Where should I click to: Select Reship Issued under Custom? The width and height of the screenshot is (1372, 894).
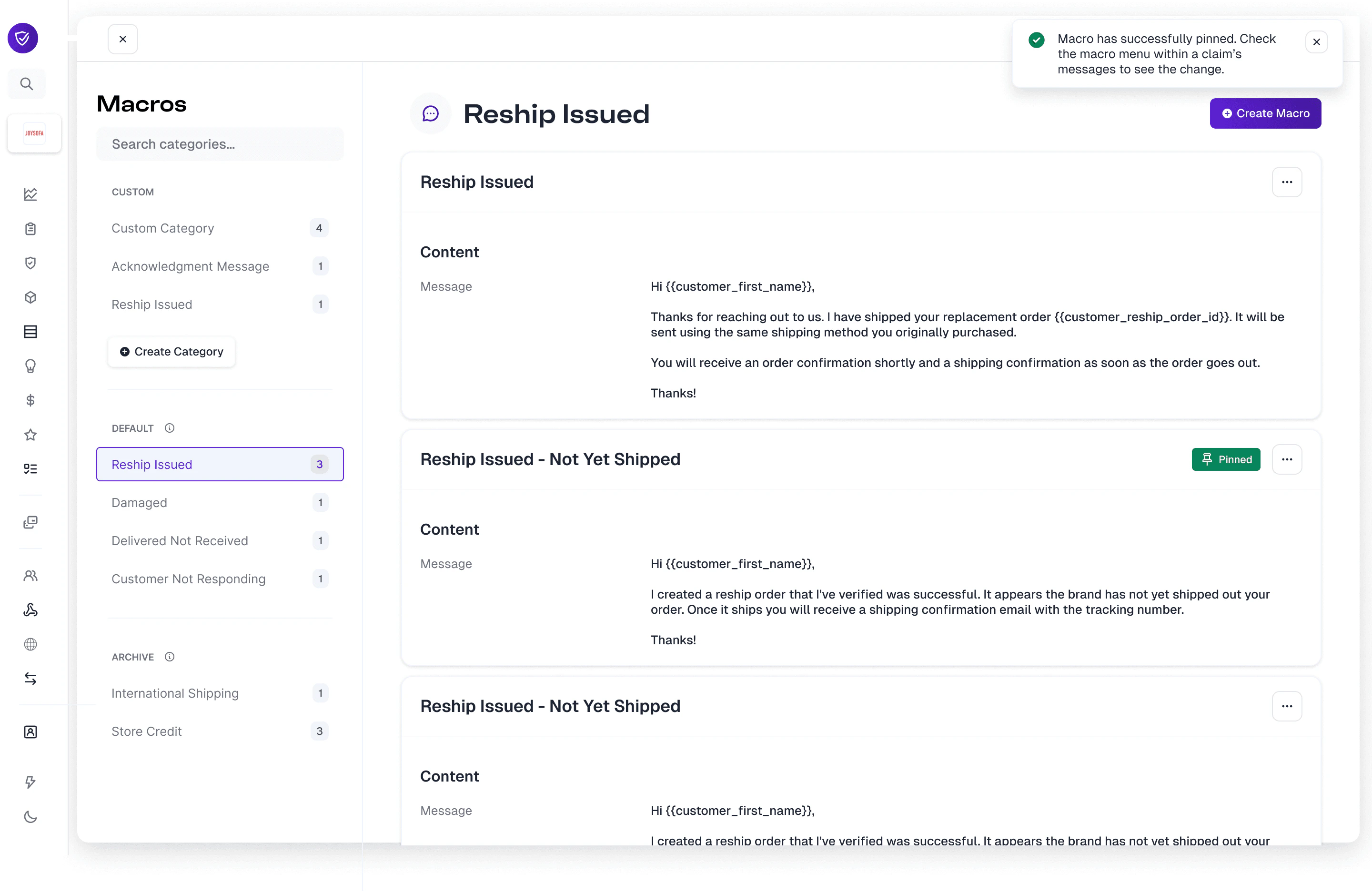click(x=220, y=305)
